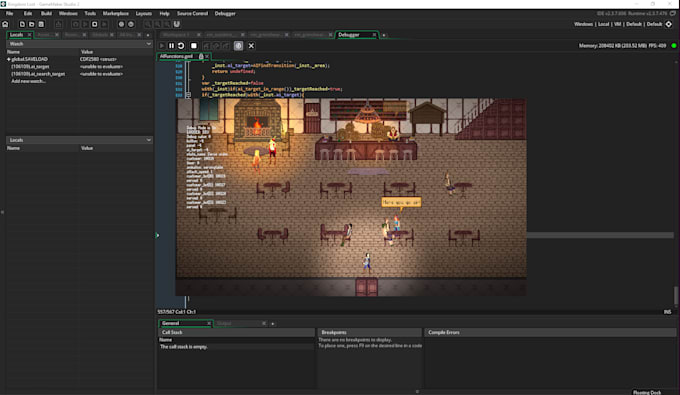Click the debugger X close-connection icon
Viewport: 680px width, 395px height.
[251, 46]
